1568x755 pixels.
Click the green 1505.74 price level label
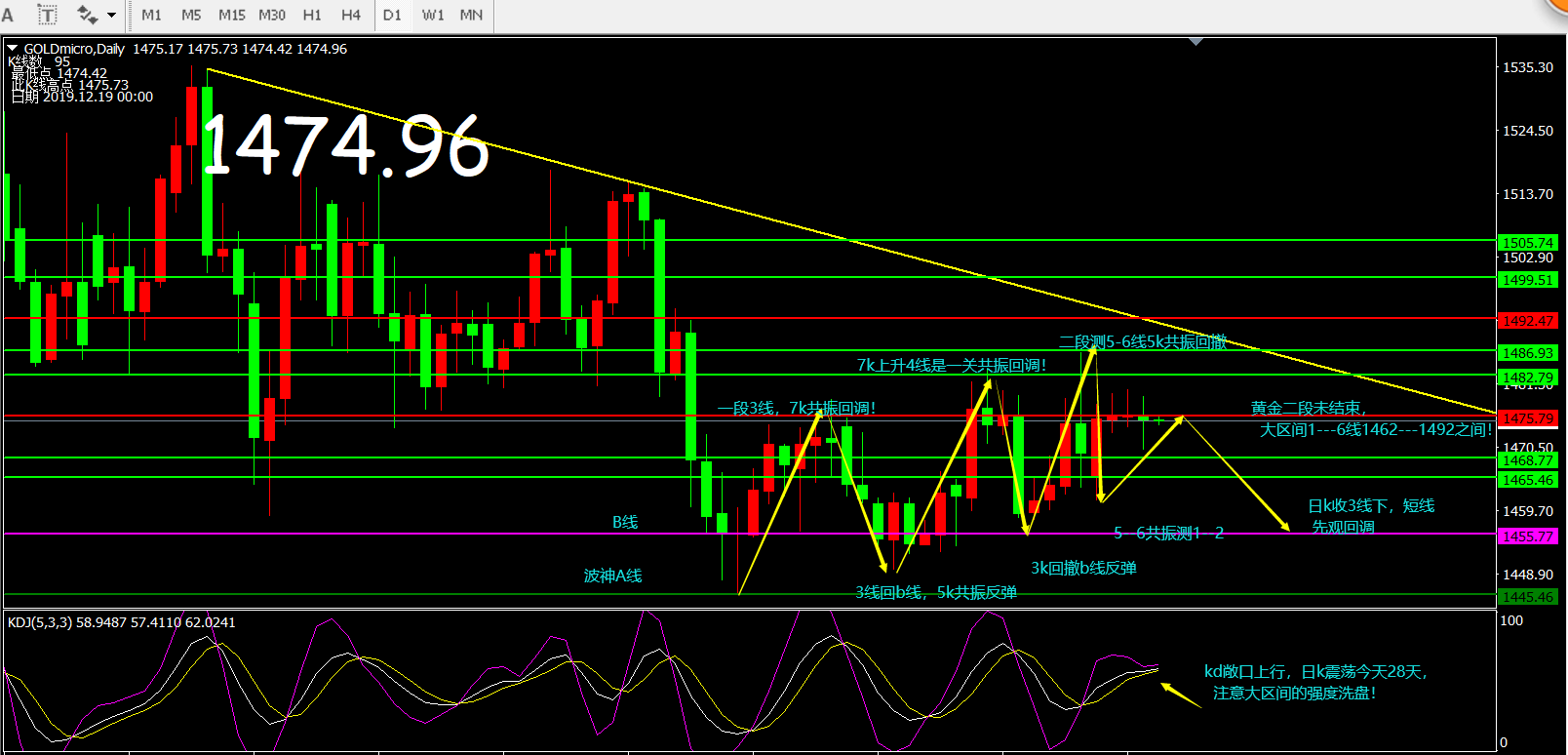(x=1527, y=242)
